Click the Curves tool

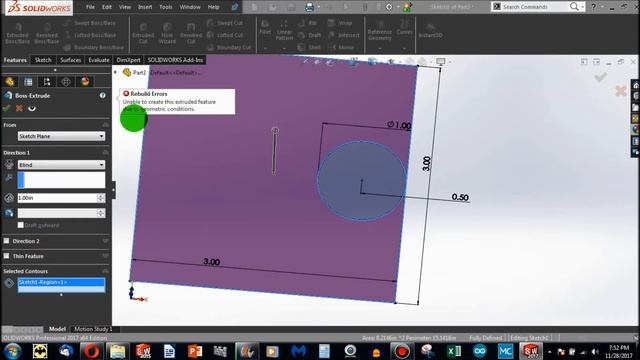[x=404, y=27]
